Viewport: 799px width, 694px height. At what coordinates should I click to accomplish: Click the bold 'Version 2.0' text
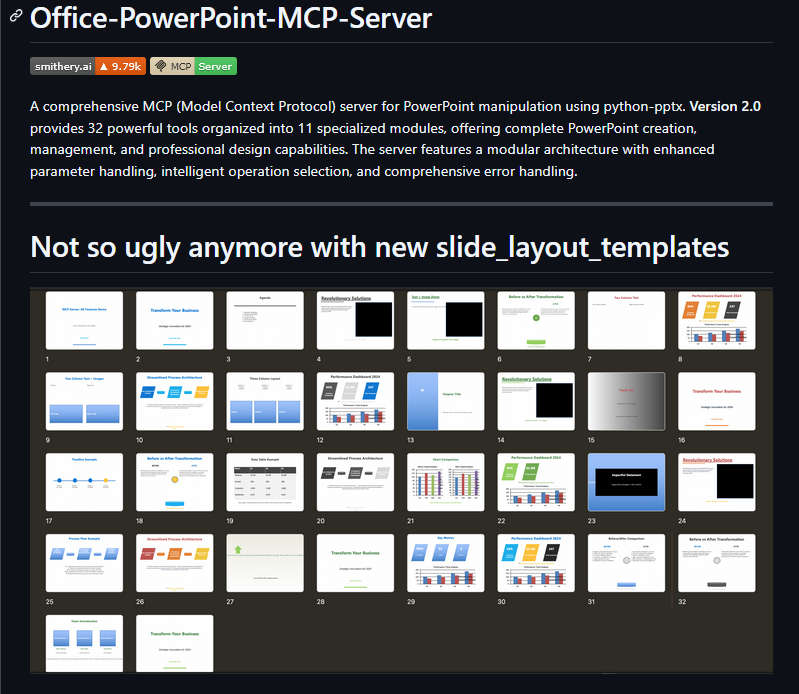tap(725, 106)
